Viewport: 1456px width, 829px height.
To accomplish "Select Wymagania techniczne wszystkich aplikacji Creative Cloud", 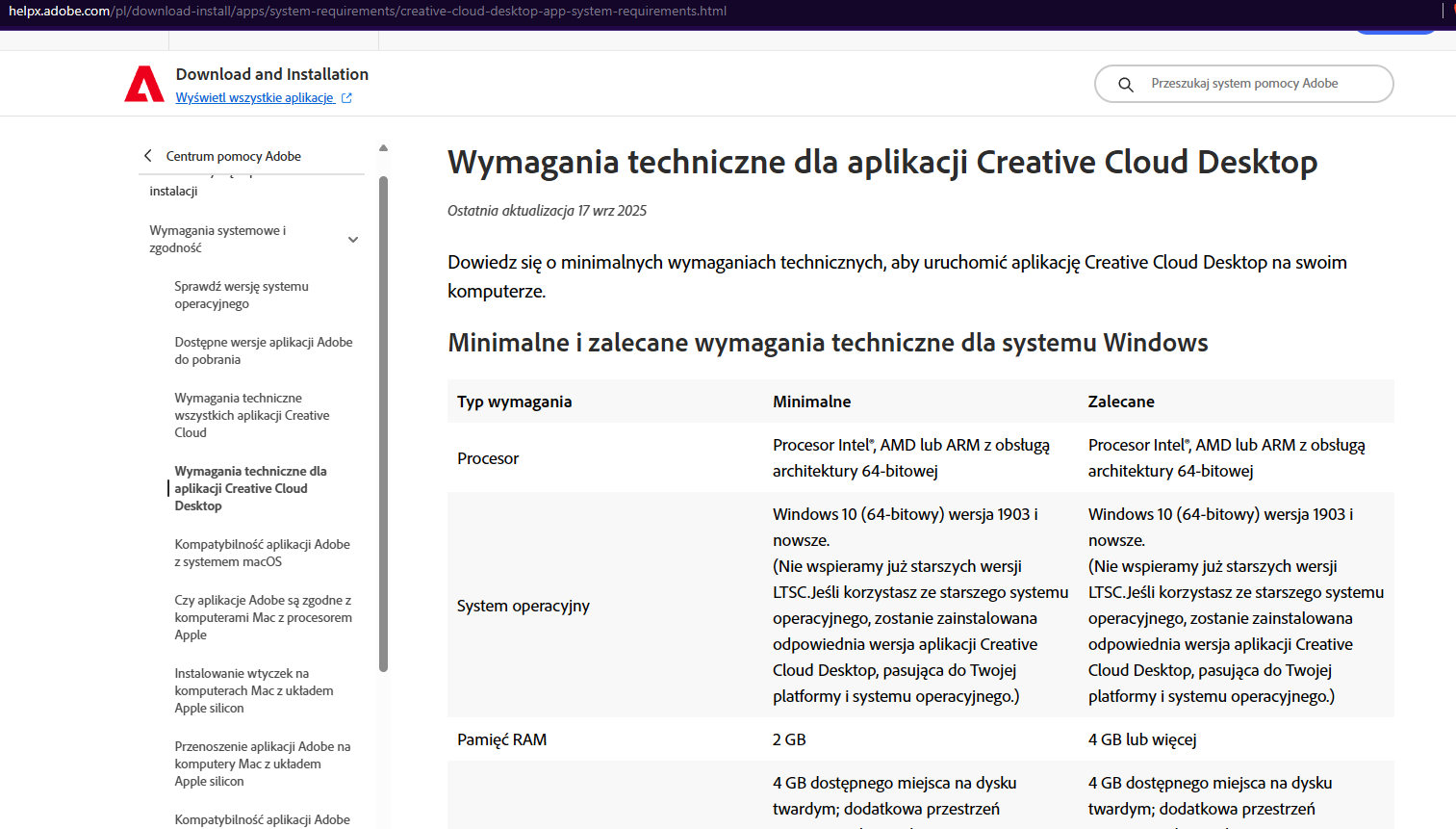I will point(251,415).
